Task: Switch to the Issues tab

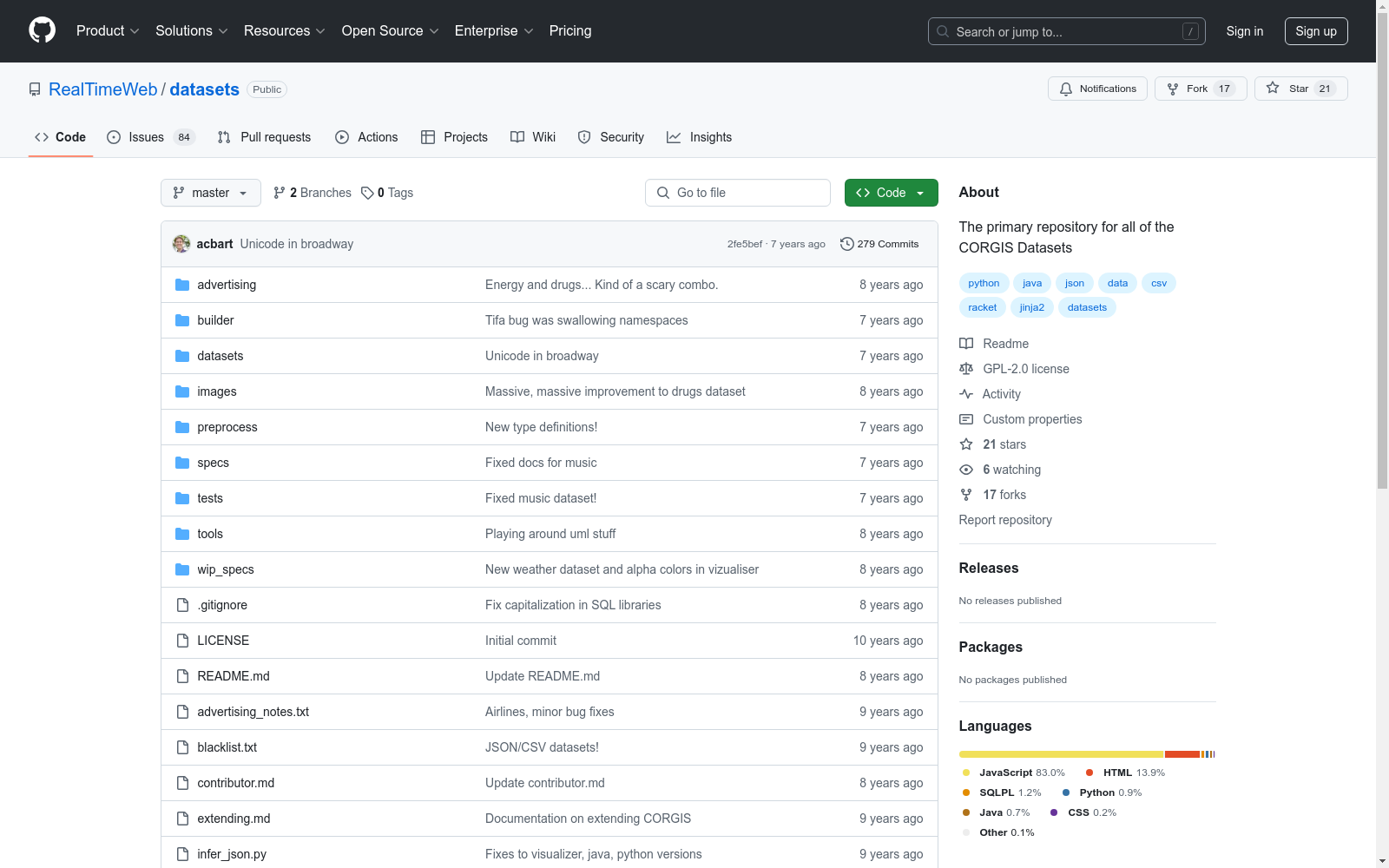Action: (151, 137)
